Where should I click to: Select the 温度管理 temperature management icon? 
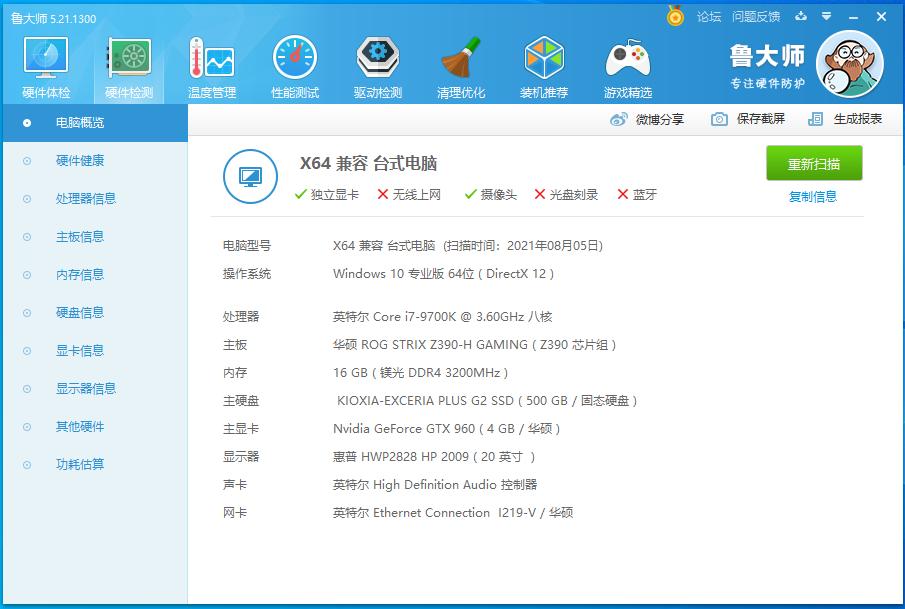[213, 65]
